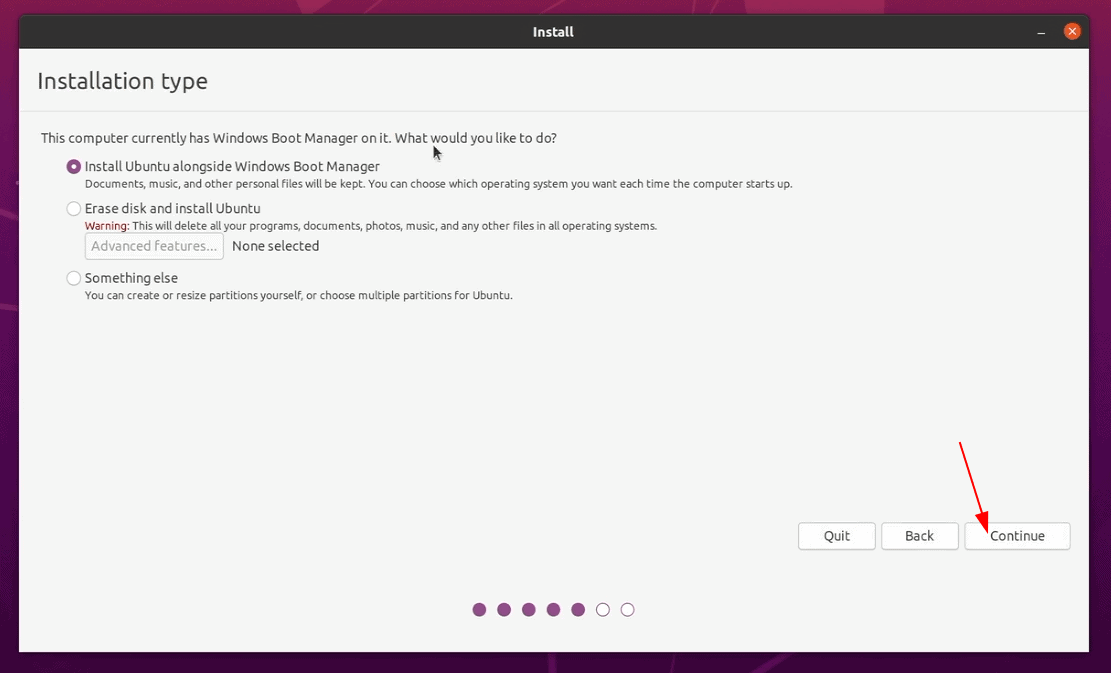
Task: Open the Advanced features dialog
Action: coord(153,246)
